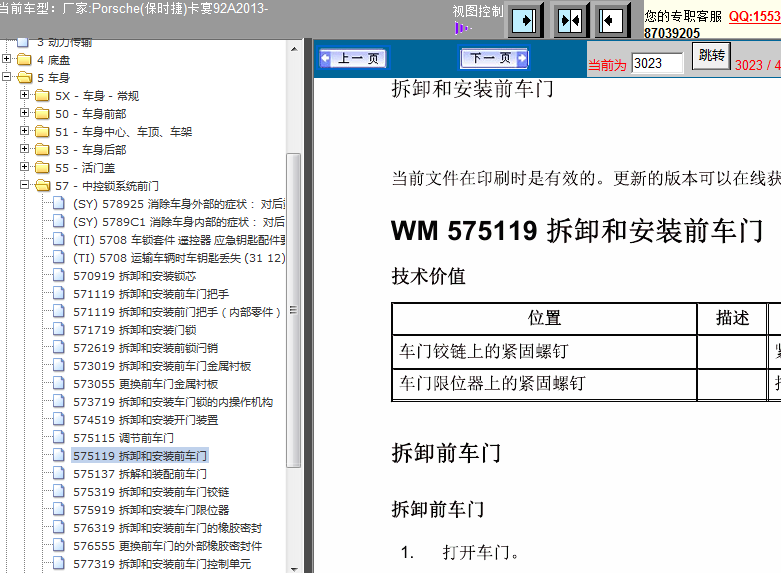This screenshot has height=573, width=781.
Task: Click the 跳转 jump button
Action: (711, 56)
